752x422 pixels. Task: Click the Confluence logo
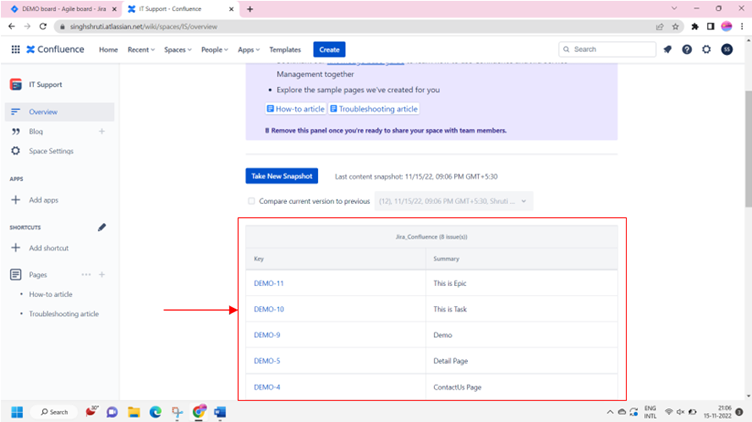(x=55, y=49)
